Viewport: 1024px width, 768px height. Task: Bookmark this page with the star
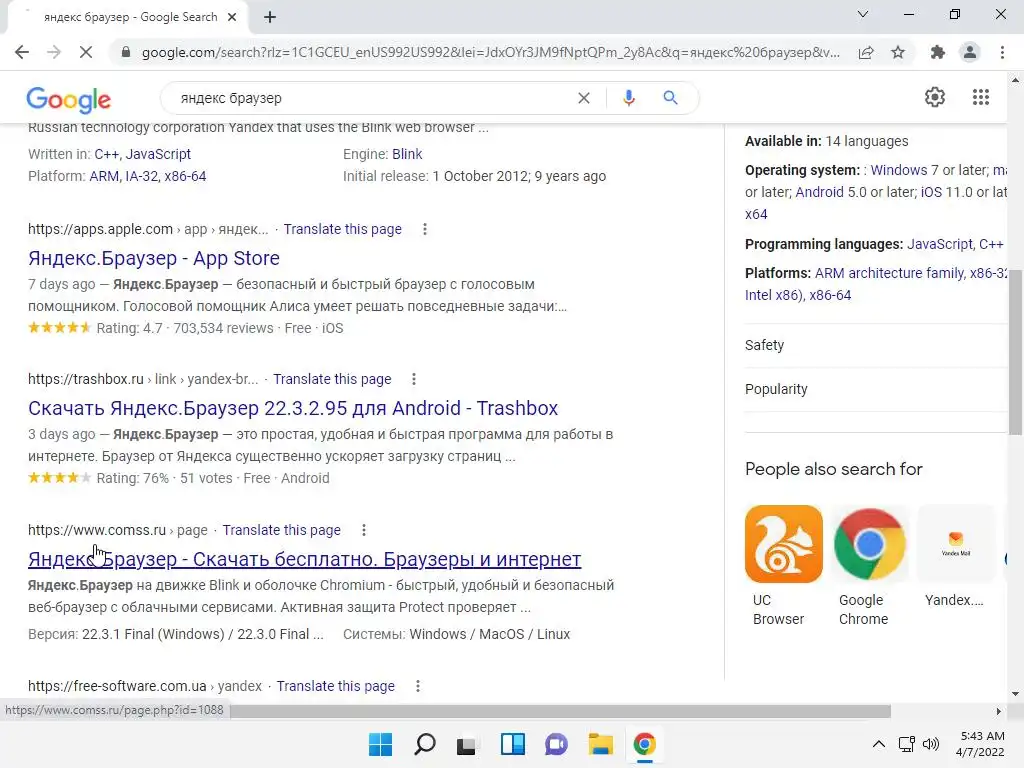click(898, 52)
